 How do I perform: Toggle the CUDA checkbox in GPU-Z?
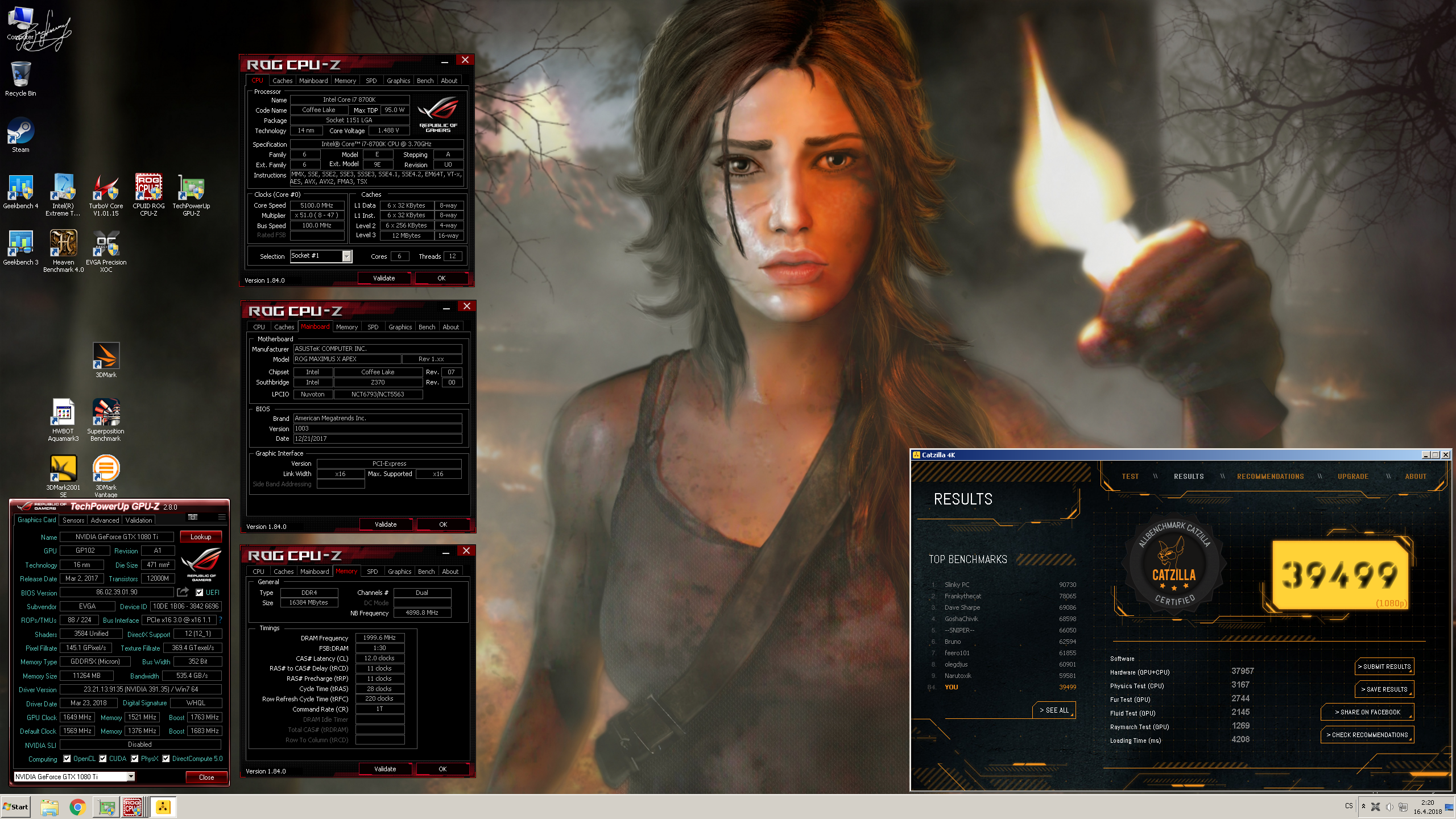[103, 758]
